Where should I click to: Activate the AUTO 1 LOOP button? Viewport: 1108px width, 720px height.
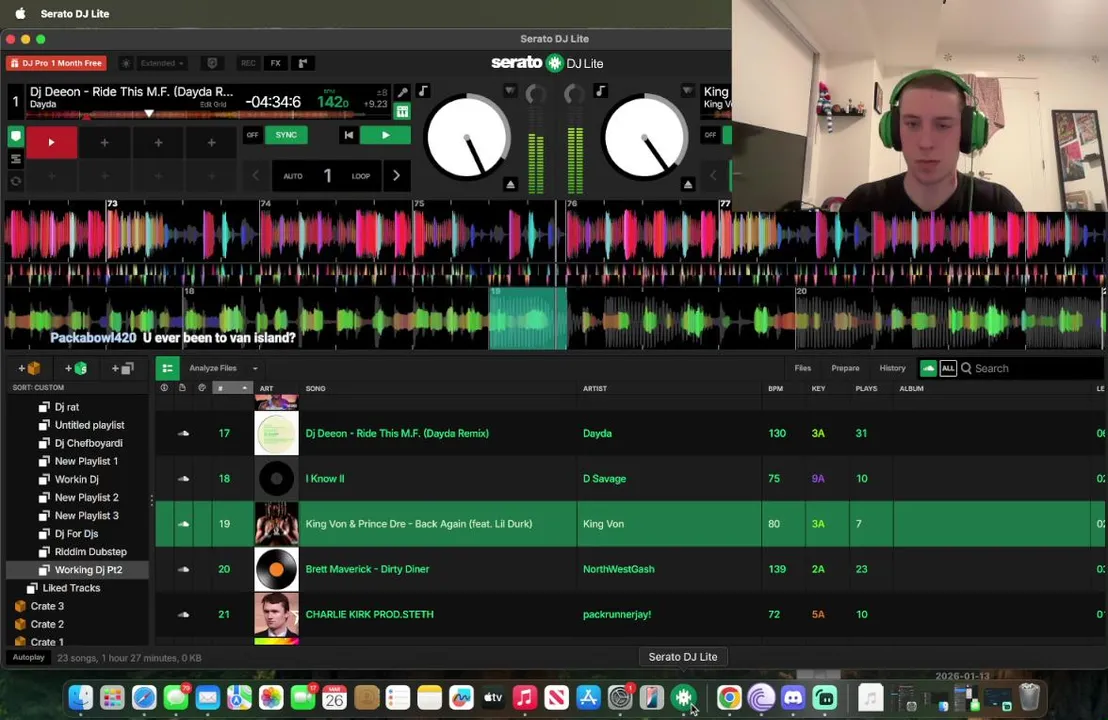(x=327, y=176)
